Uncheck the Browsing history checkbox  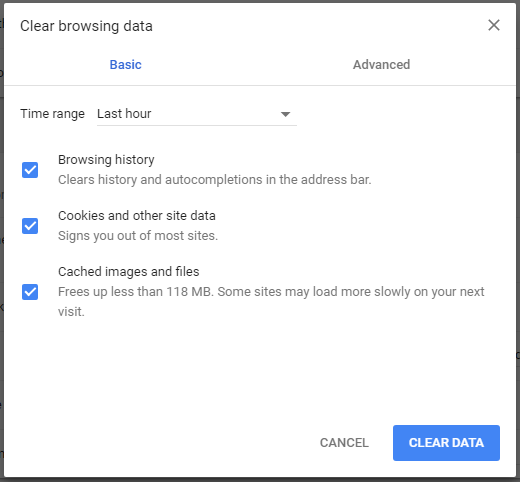30,170
